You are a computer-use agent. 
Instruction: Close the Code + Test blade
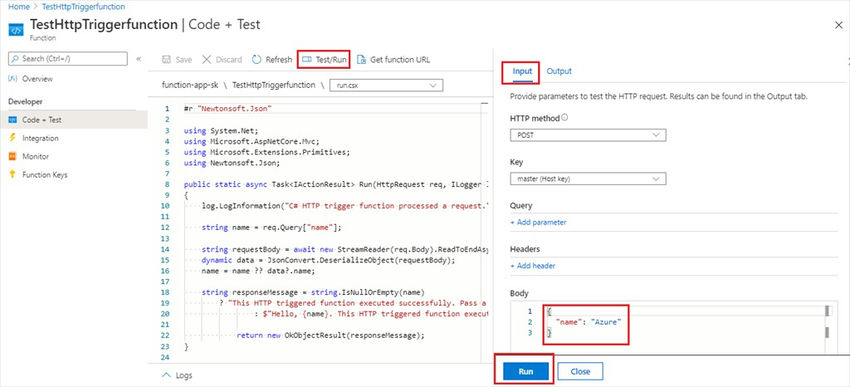(838, 25)
